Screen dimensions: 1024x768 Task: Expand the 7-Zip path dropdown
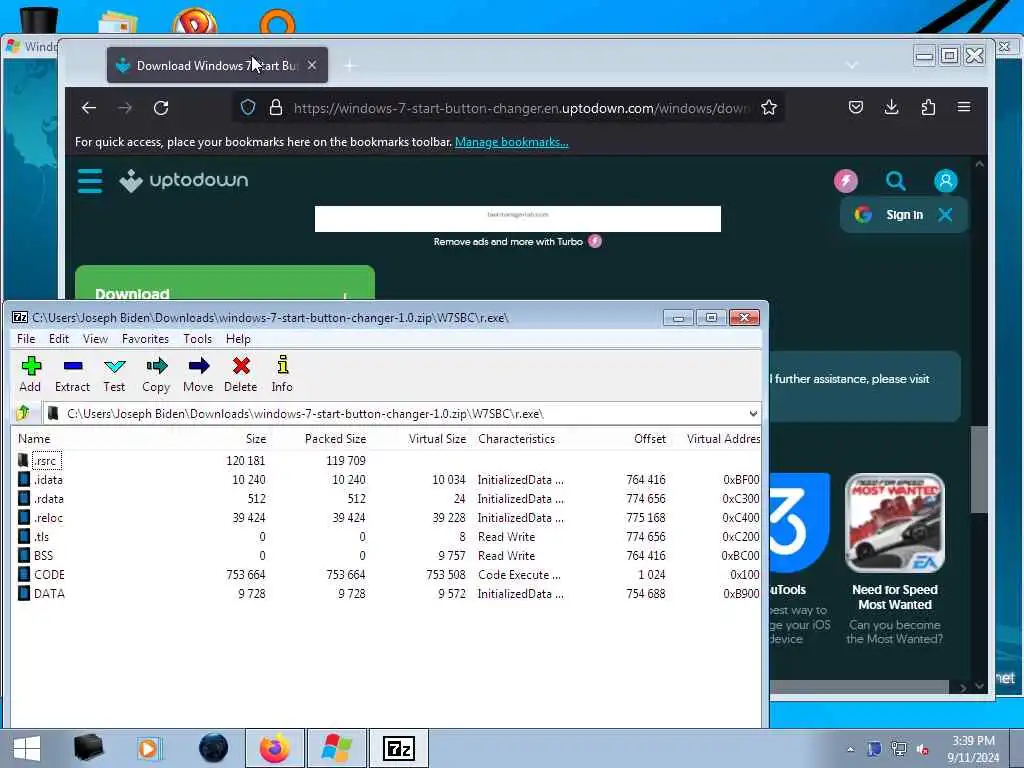(752, 413)
